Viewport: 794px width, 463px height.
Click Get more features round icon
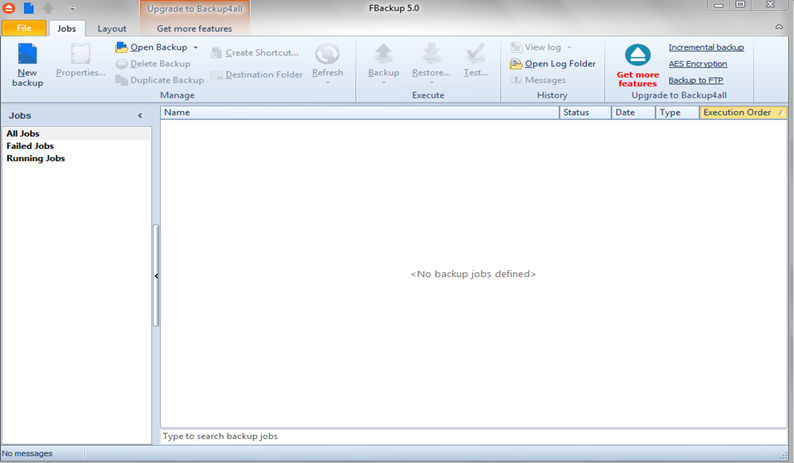click(x=638, y=55)
